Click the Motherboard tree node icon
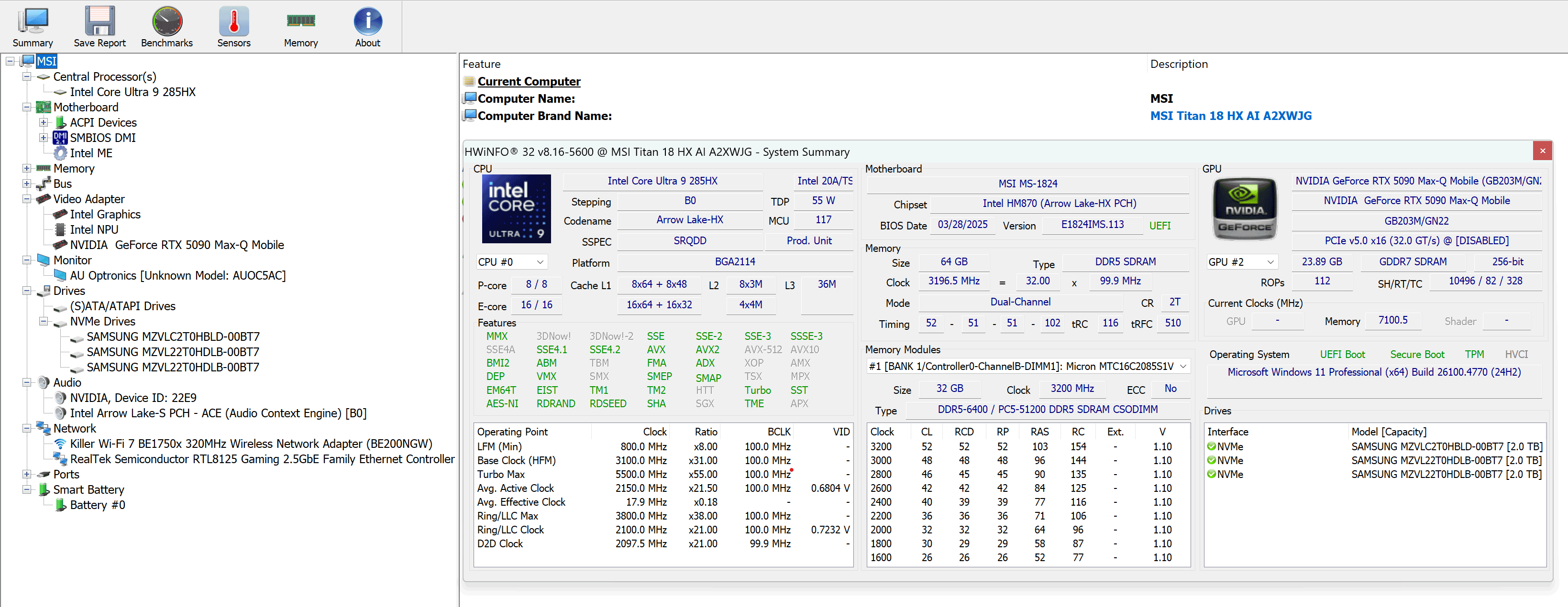This screenshot has width=1568, height=607. (43, 107)
